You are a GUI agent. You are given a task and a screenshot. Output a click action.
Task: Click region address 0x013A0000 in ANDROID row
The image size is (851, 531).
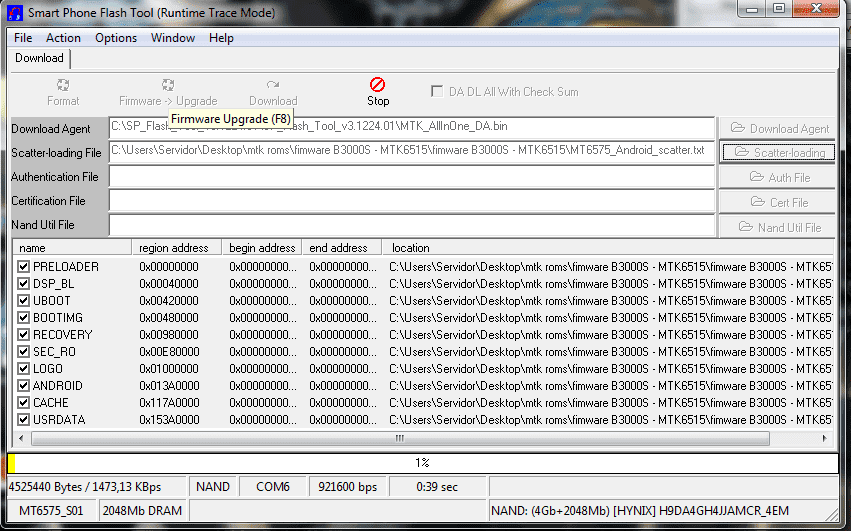169,385
